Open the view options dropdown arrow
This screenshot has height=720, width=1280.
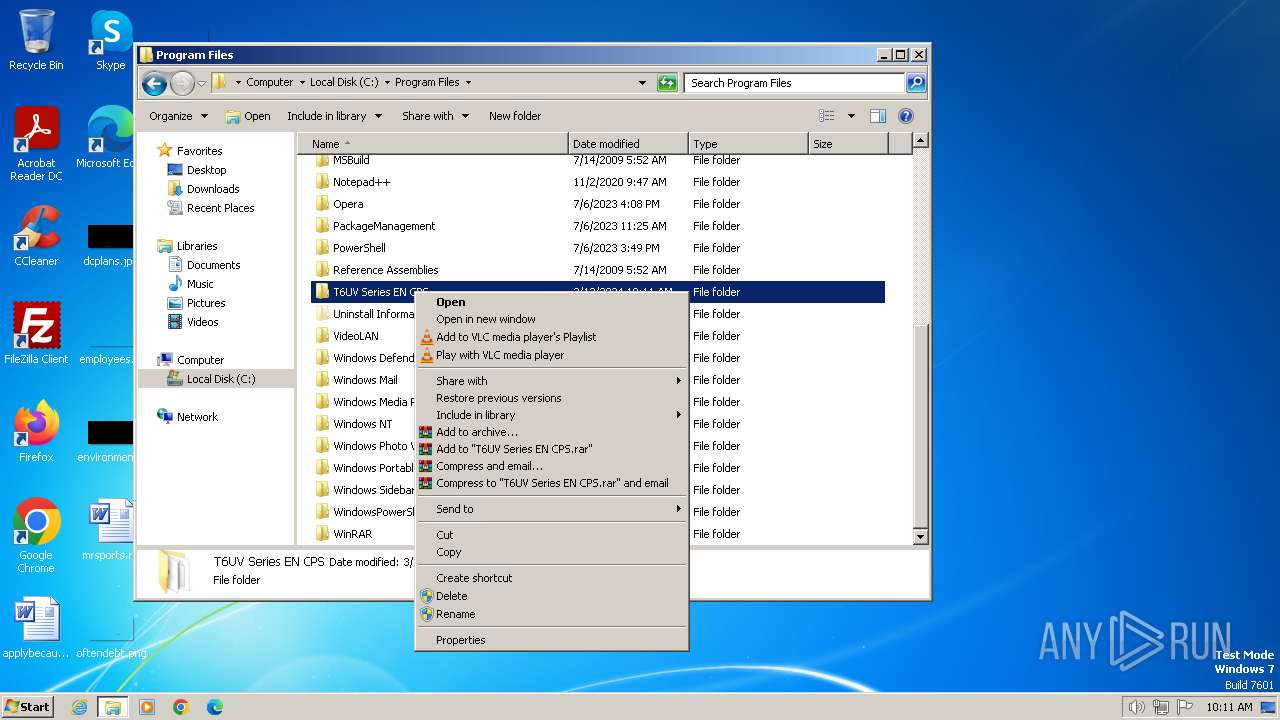click(x=851, y=116)
